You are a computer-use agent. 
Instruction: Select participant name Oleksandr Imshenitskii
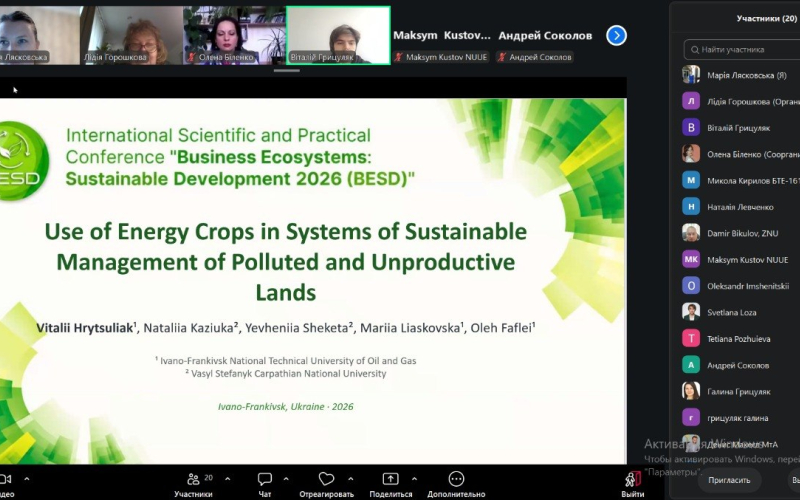tap(748, 286)
